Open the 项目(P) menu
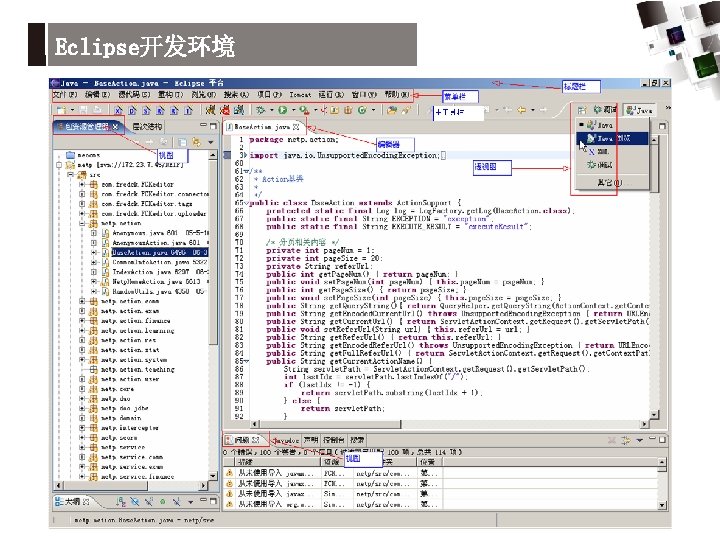The image size is (720, 540). (x=269, y=95)
